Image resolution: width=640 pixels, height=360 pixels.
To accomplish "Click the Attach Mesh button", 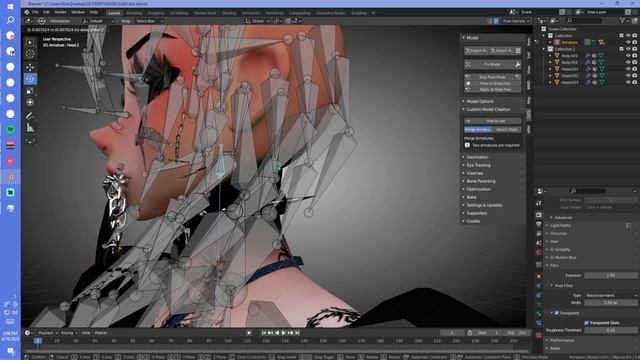I will 507,130.
